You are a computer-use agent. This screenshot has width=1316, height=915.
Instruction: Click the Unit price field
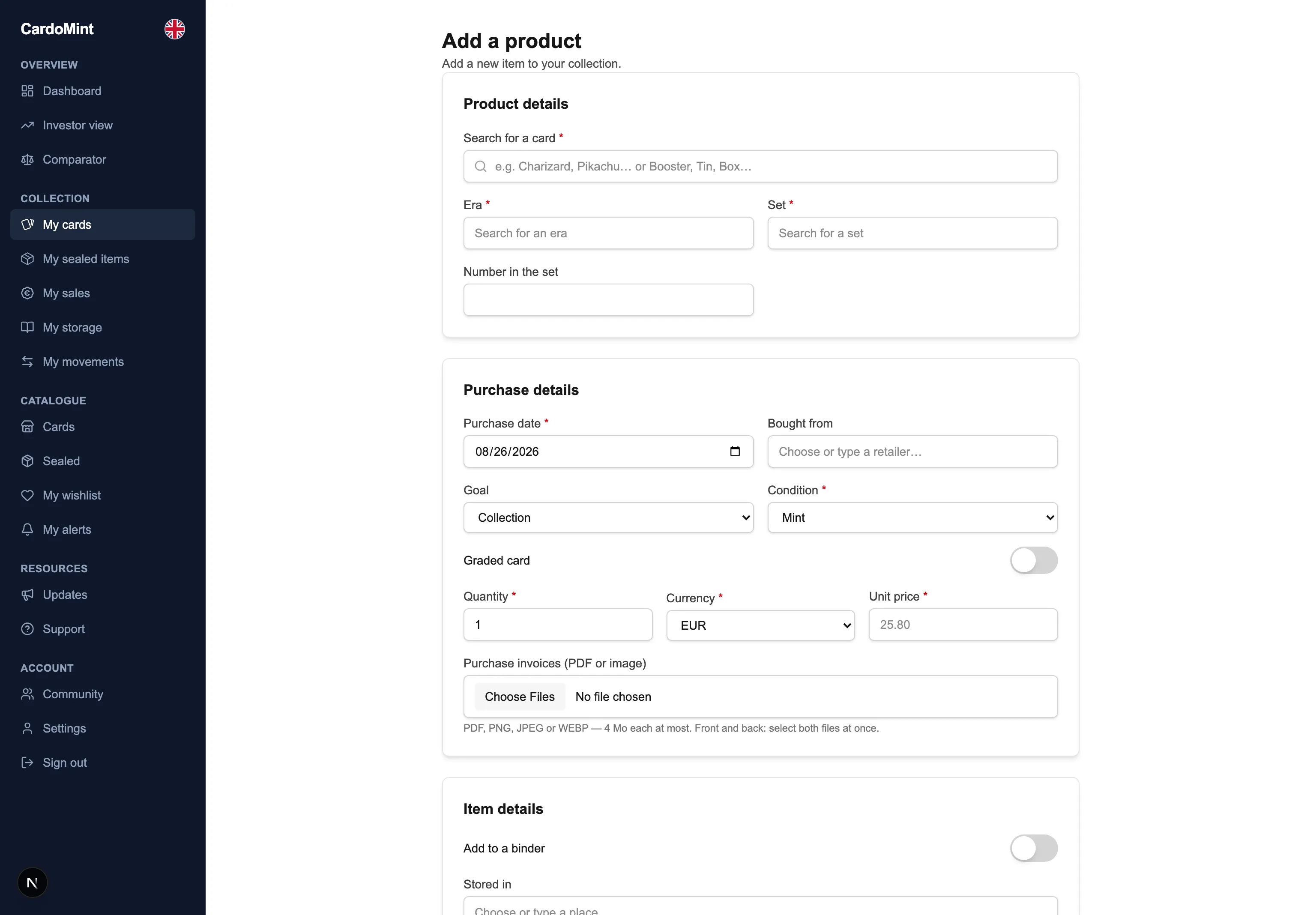point(963,625)
